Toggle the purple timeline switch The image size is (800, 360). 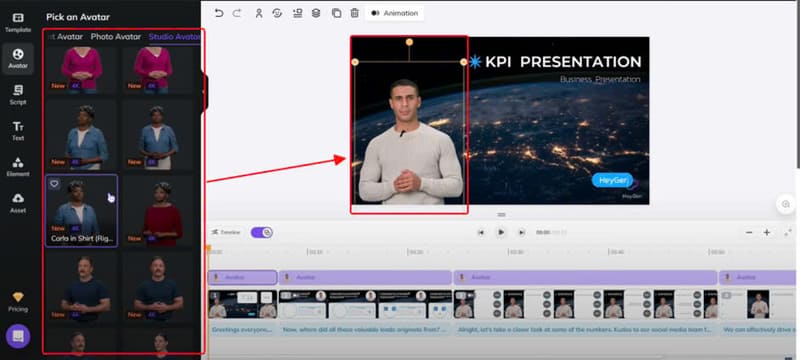pos(262,233)
